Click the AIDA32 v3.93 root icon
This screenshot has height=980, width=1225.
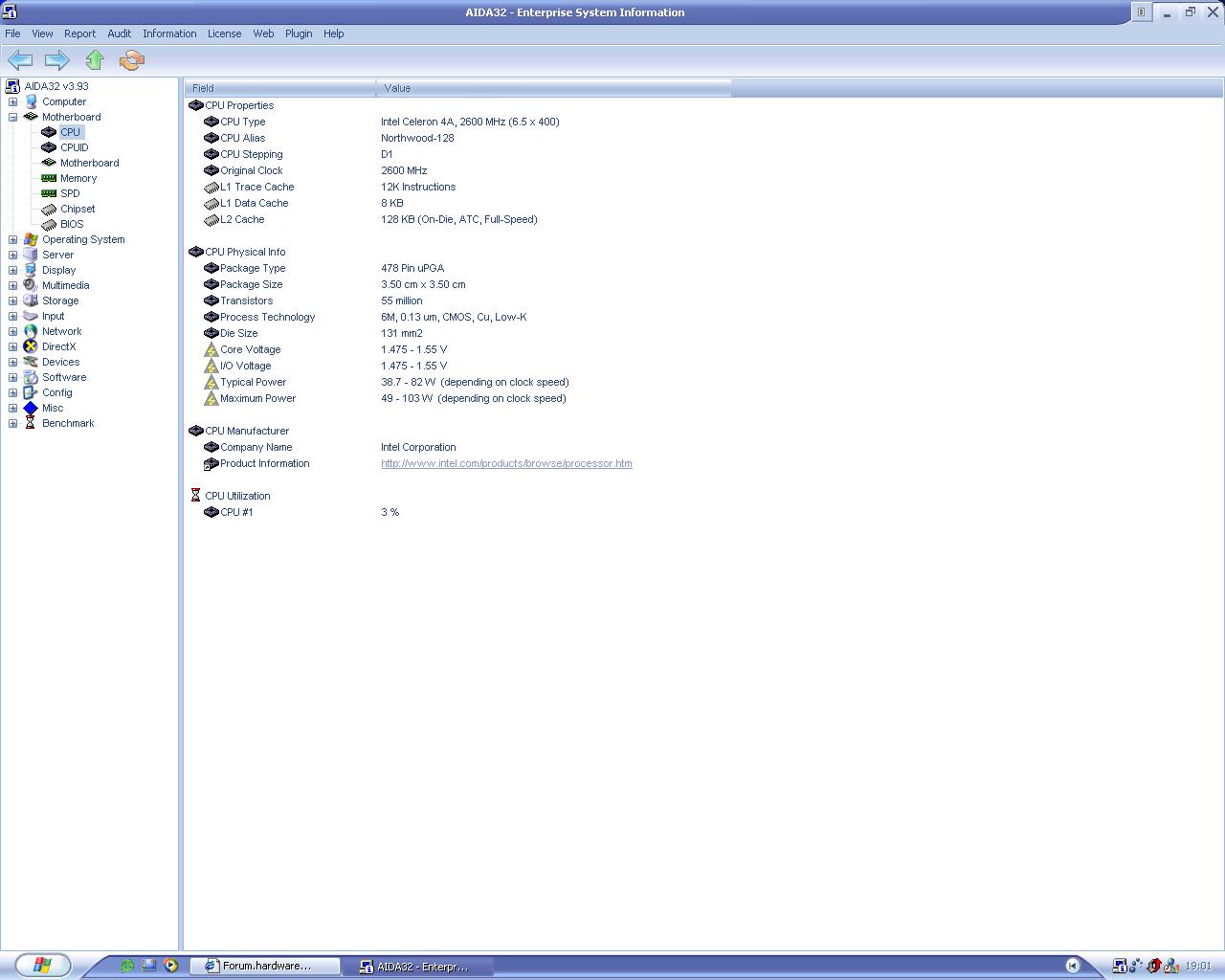tap(12, 86)
